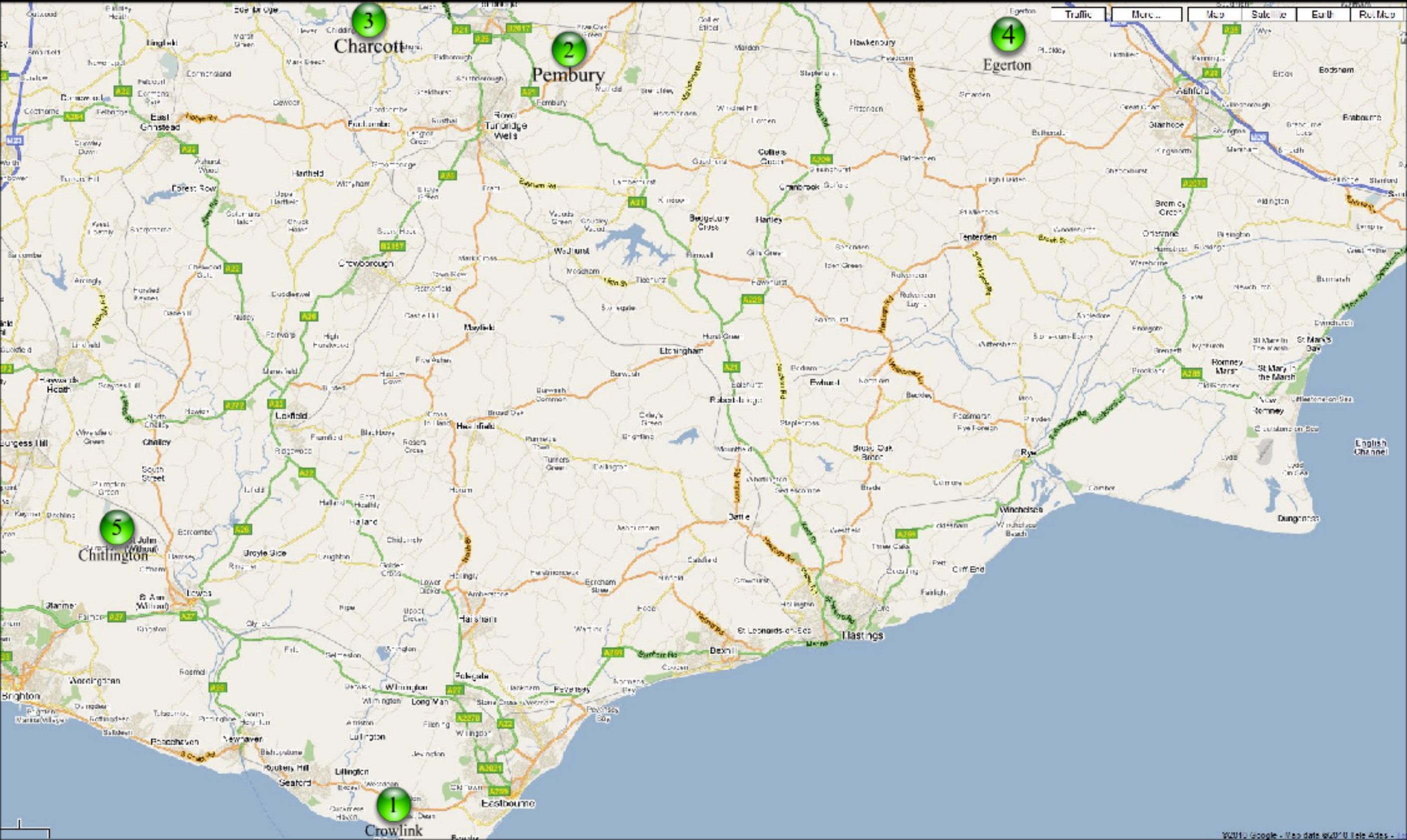This screenshot has height=840, width=1407.
Task: Open green marker 3 at Charcott
Action: point(369,20)
